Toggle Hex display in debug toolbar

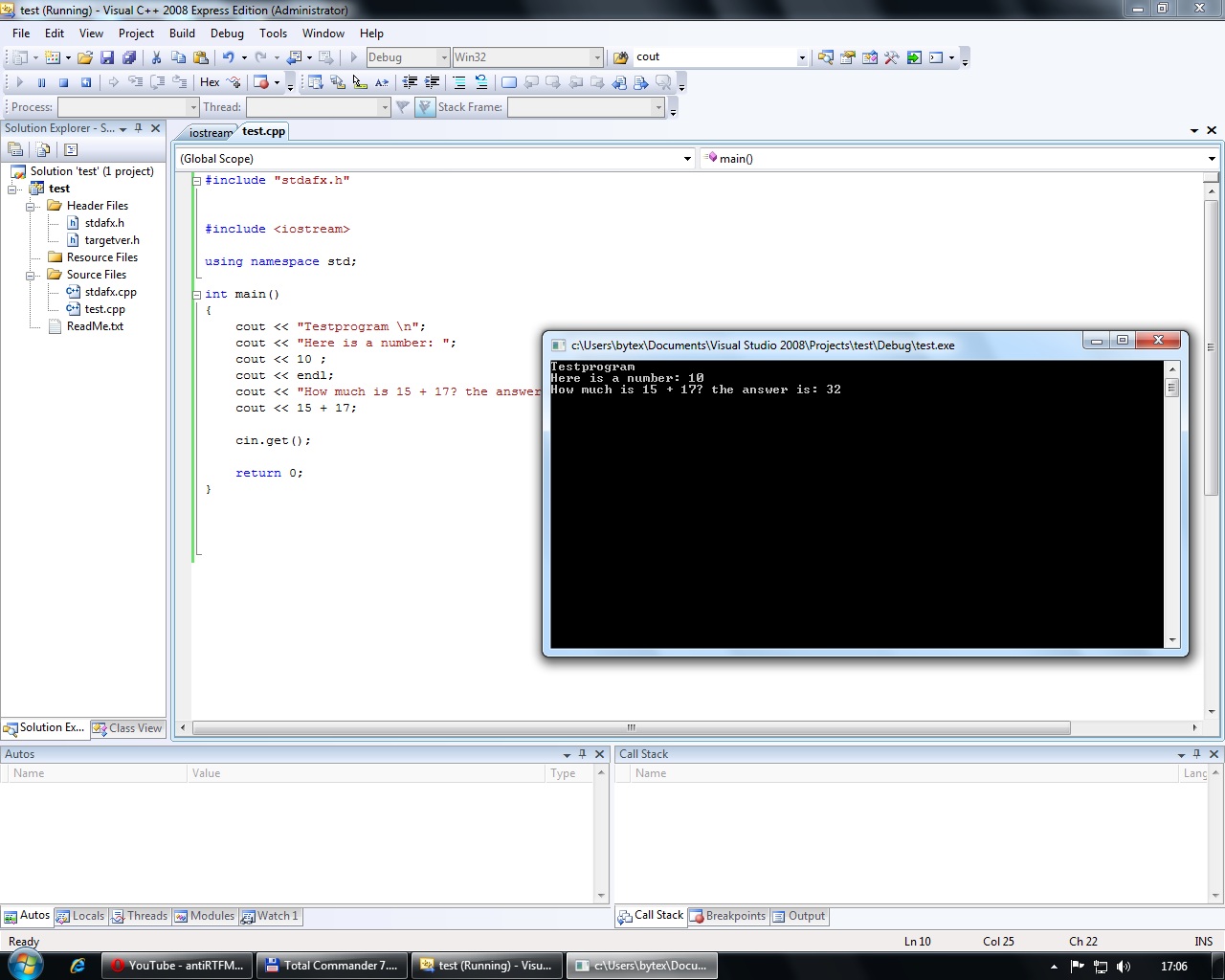(210, 82)
